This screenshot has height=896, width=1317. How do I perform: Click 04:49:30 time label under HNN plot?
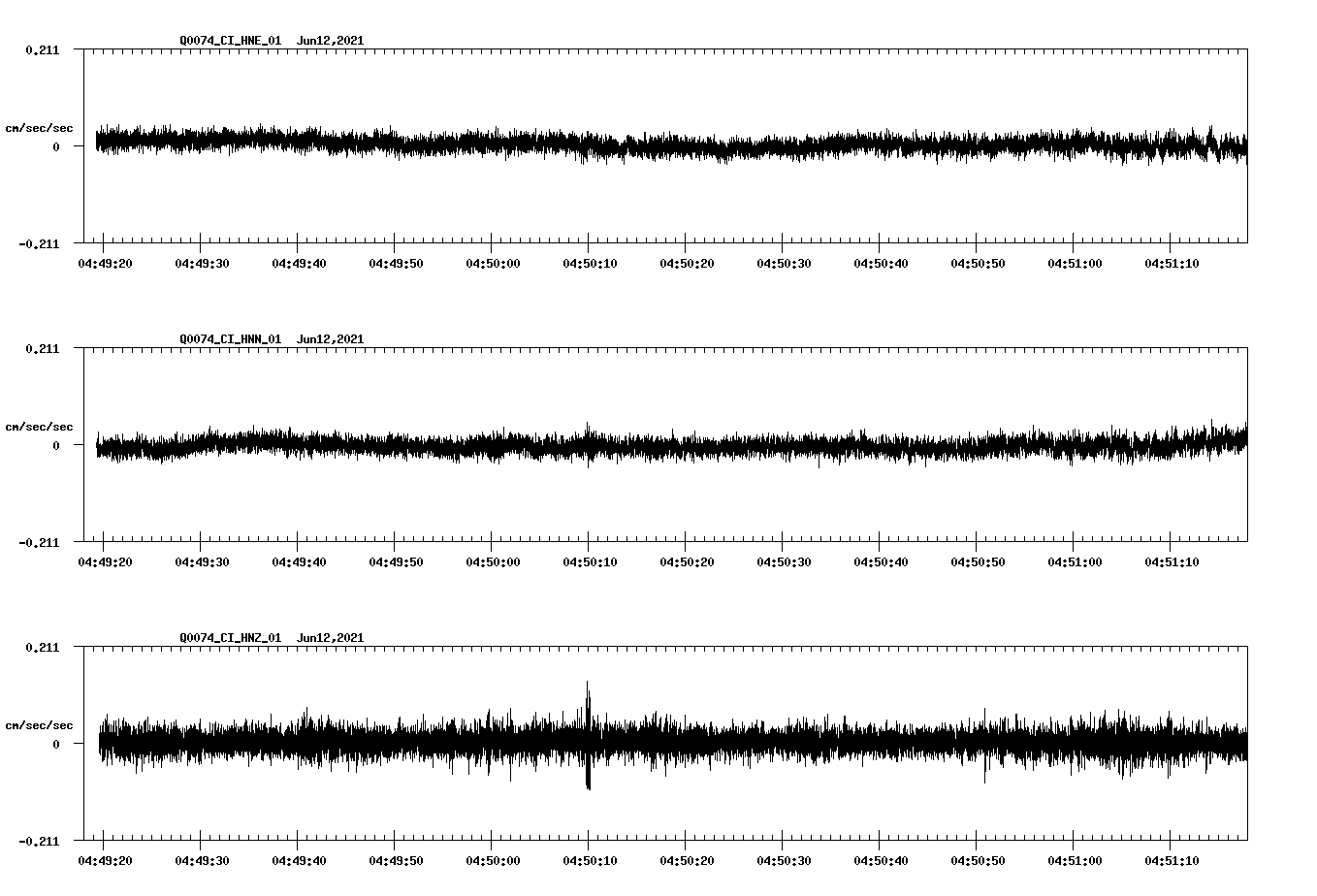[202, 562]
